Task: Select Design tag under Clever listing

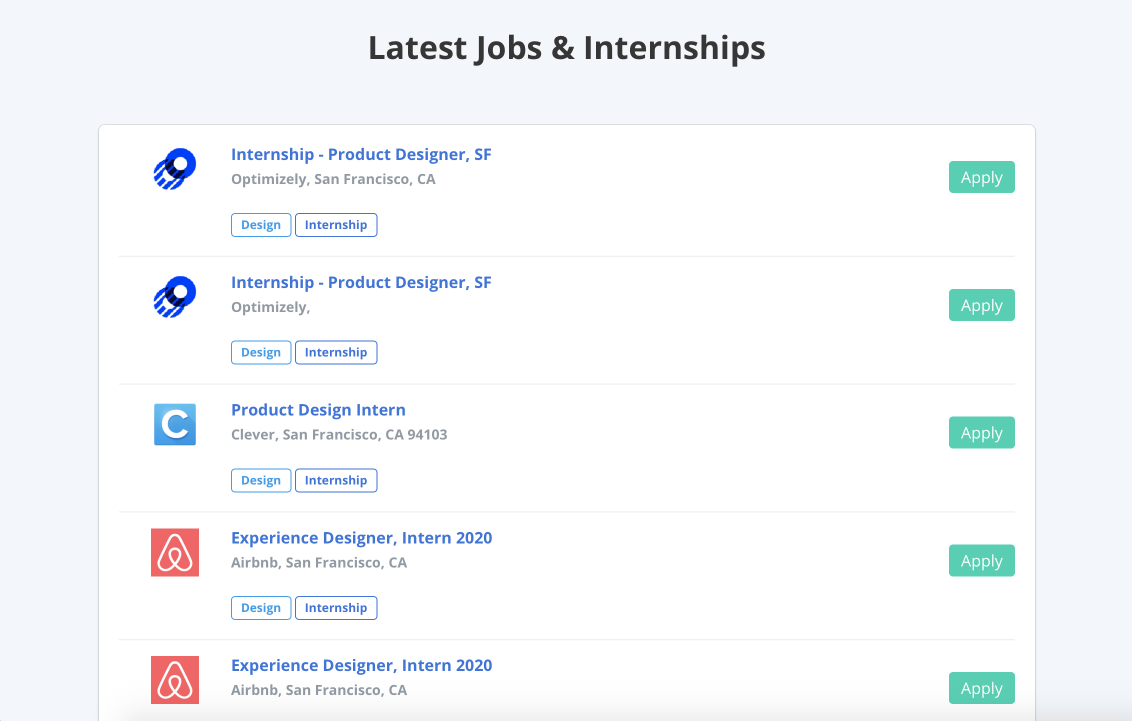Action: (x=261, y=480)
